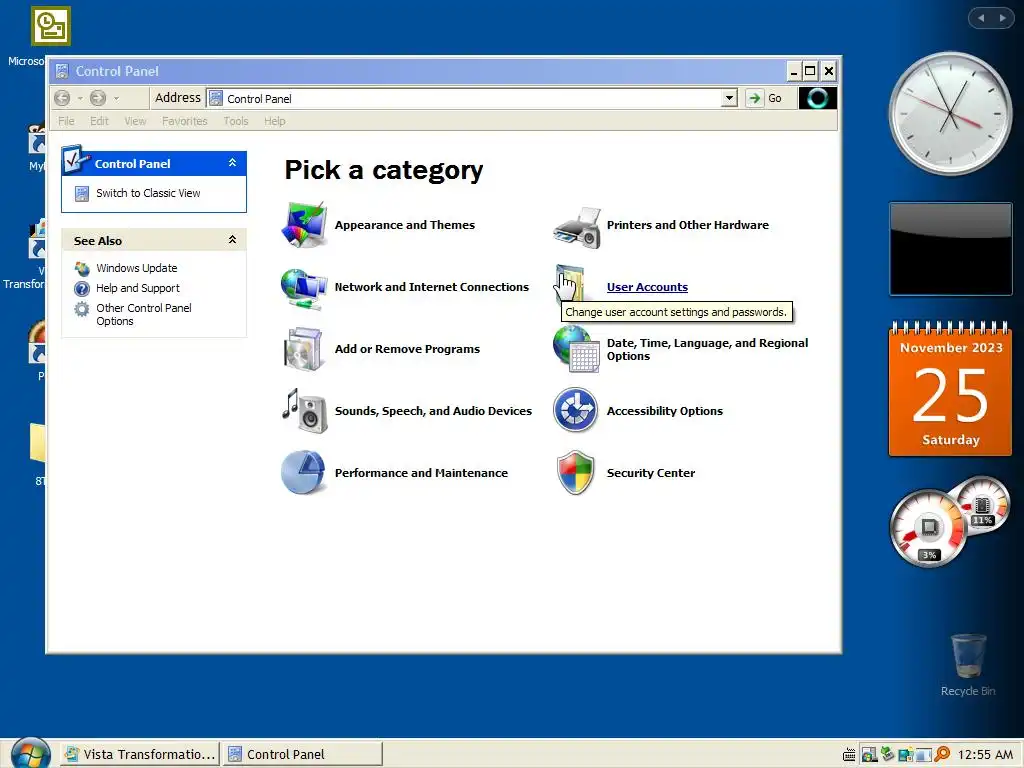Open the Sounds, Speech, and Audio speaker icon

click(x=304, y=411)
